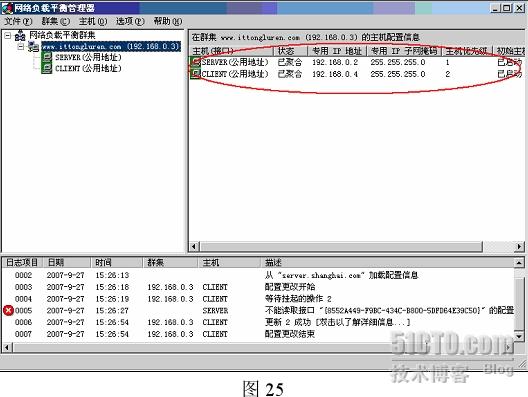Select log entry 0006
The width and height of the screenshot is (528, 397).
[x=258, y=322]
